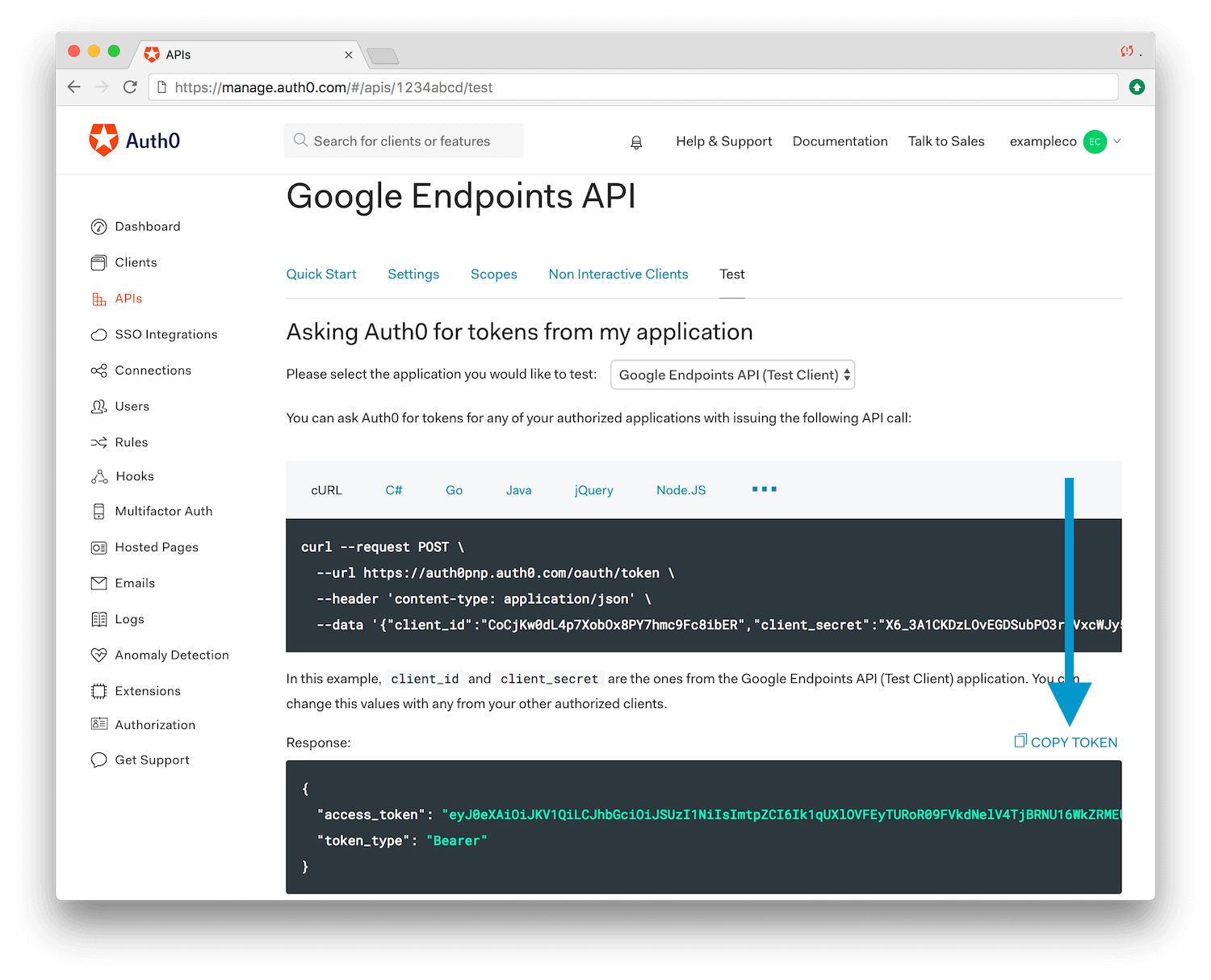1211x980 pixels.
Task: Focus the search for clients field
Action: click(404, 140)
